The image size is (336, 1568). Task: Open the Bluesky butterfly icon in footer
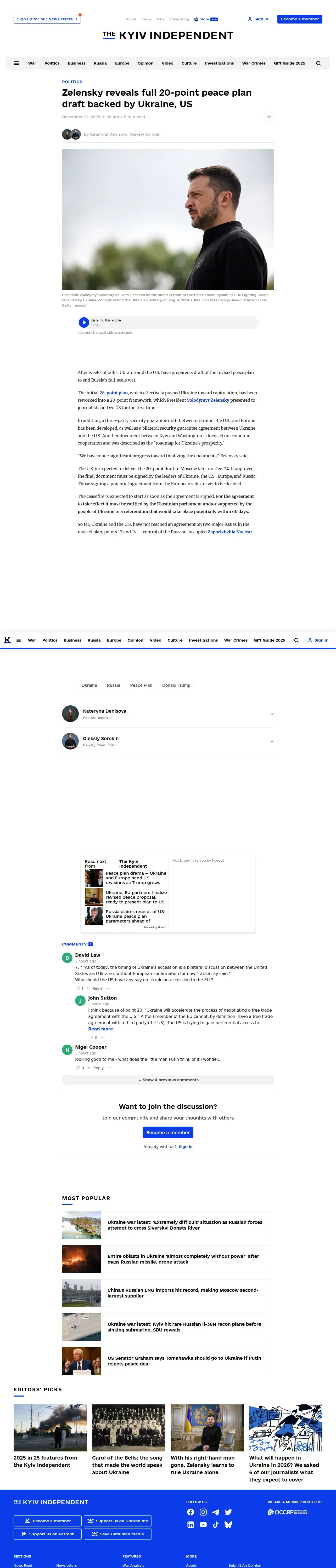coord(228,1525)
